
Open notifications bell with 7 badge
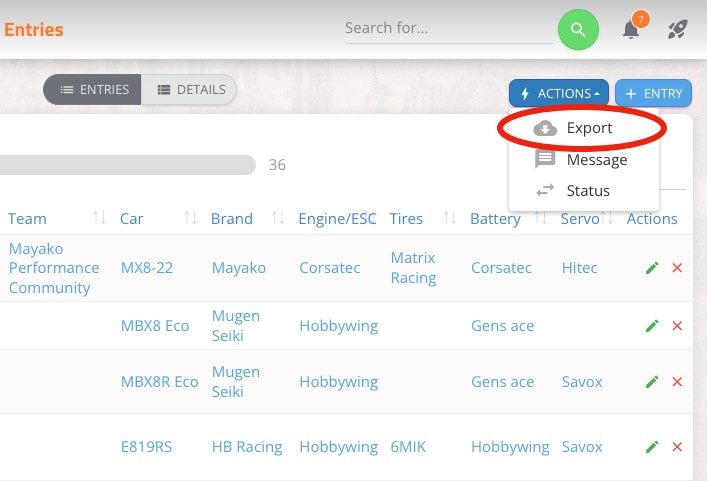coord(632,29)
